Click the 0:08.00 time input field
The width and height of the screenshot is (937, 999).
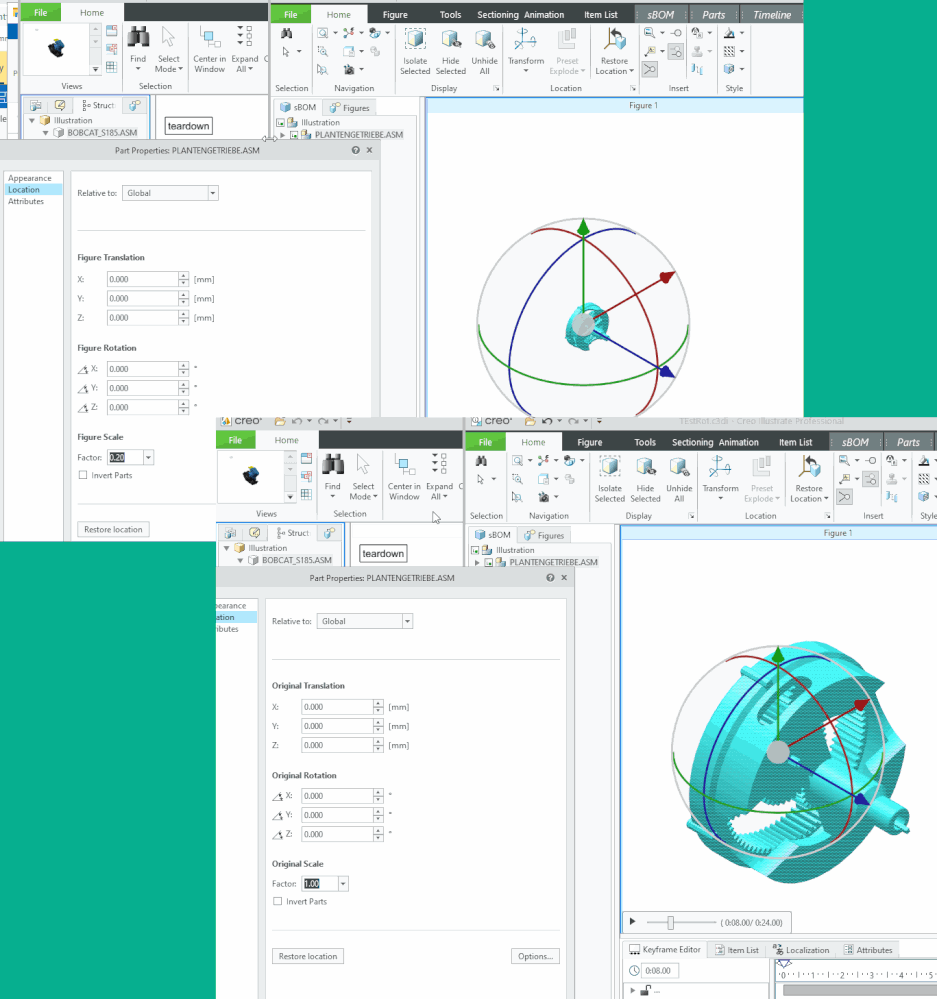pyautogui.click(x=661, y=971)
